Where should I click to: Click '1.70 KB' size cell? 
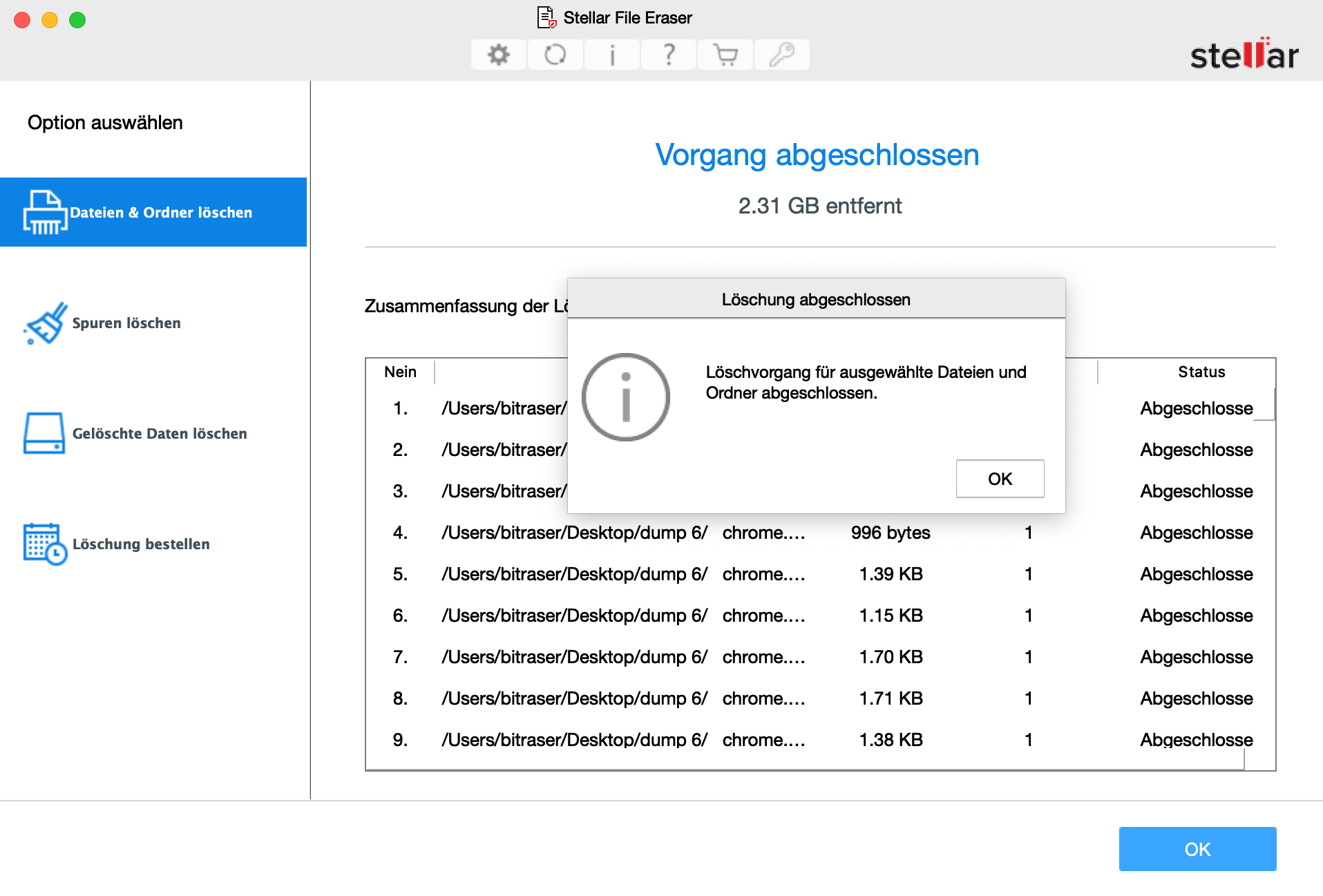pos(891,657)
